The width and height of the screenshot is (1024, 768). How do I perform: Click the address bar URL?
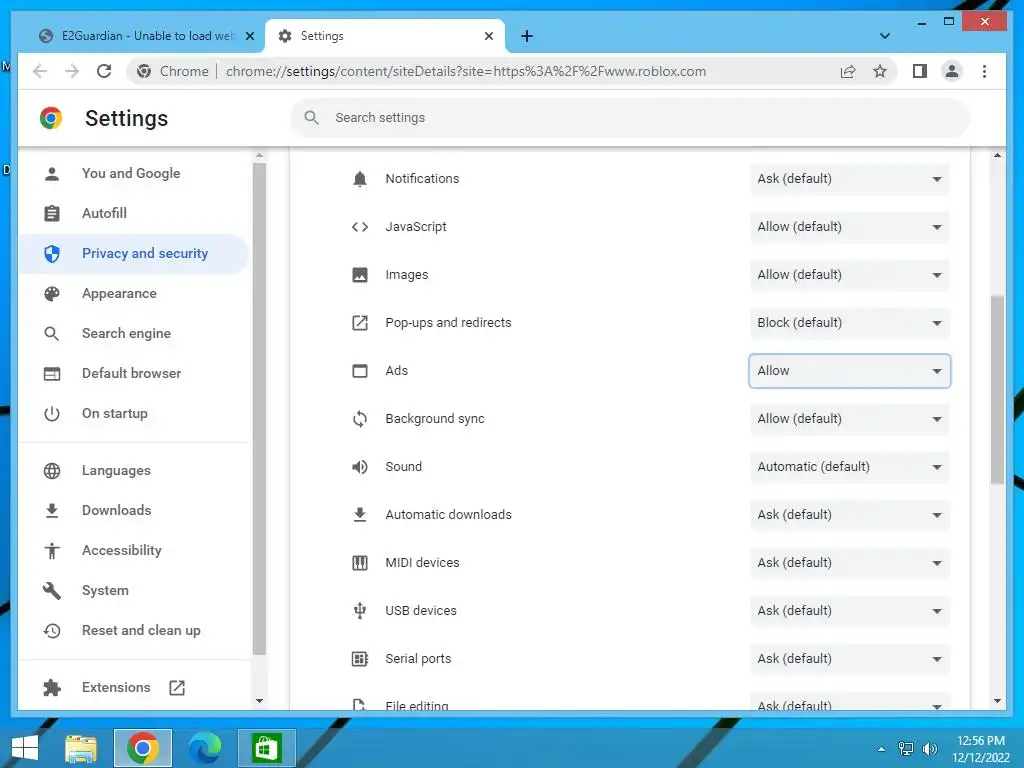coord(466,71)
